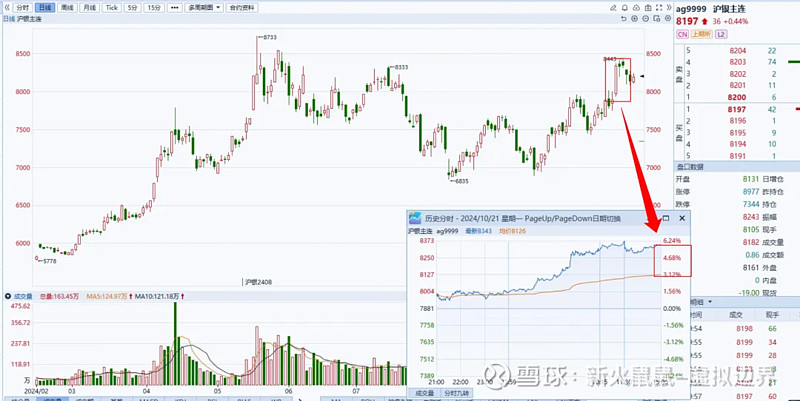Click the 上期所 exchange tag

(702, 34)
